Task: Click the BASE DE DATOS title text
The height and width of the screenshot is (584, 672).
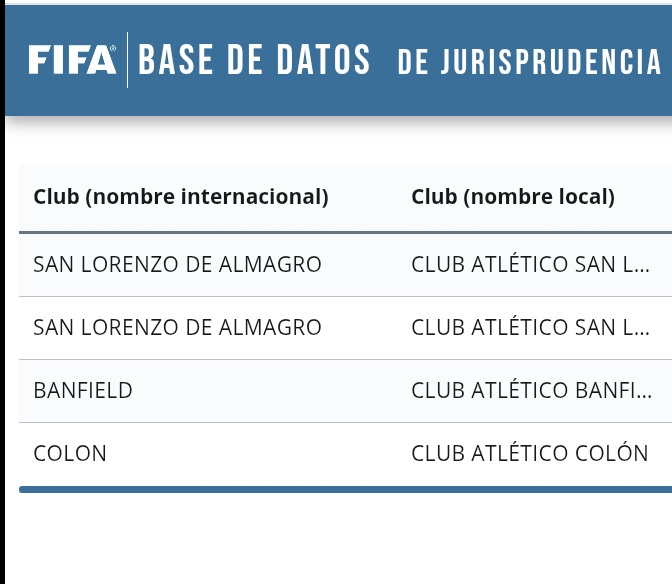Action: tap(254, 60)
